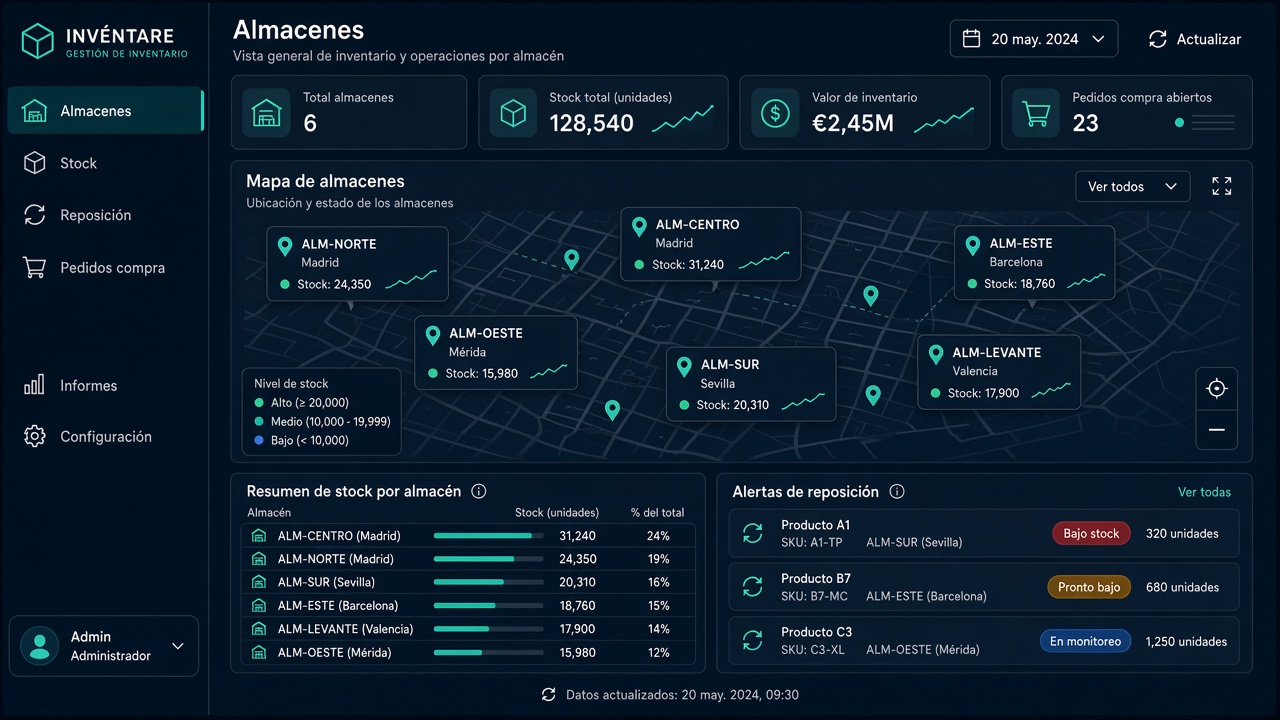Image resolution: width=1280 pixels, height=720 pixels.
Task: Click the ALM-CENTRO (Madrid) stock bar
Action: (x=488, y=536)
